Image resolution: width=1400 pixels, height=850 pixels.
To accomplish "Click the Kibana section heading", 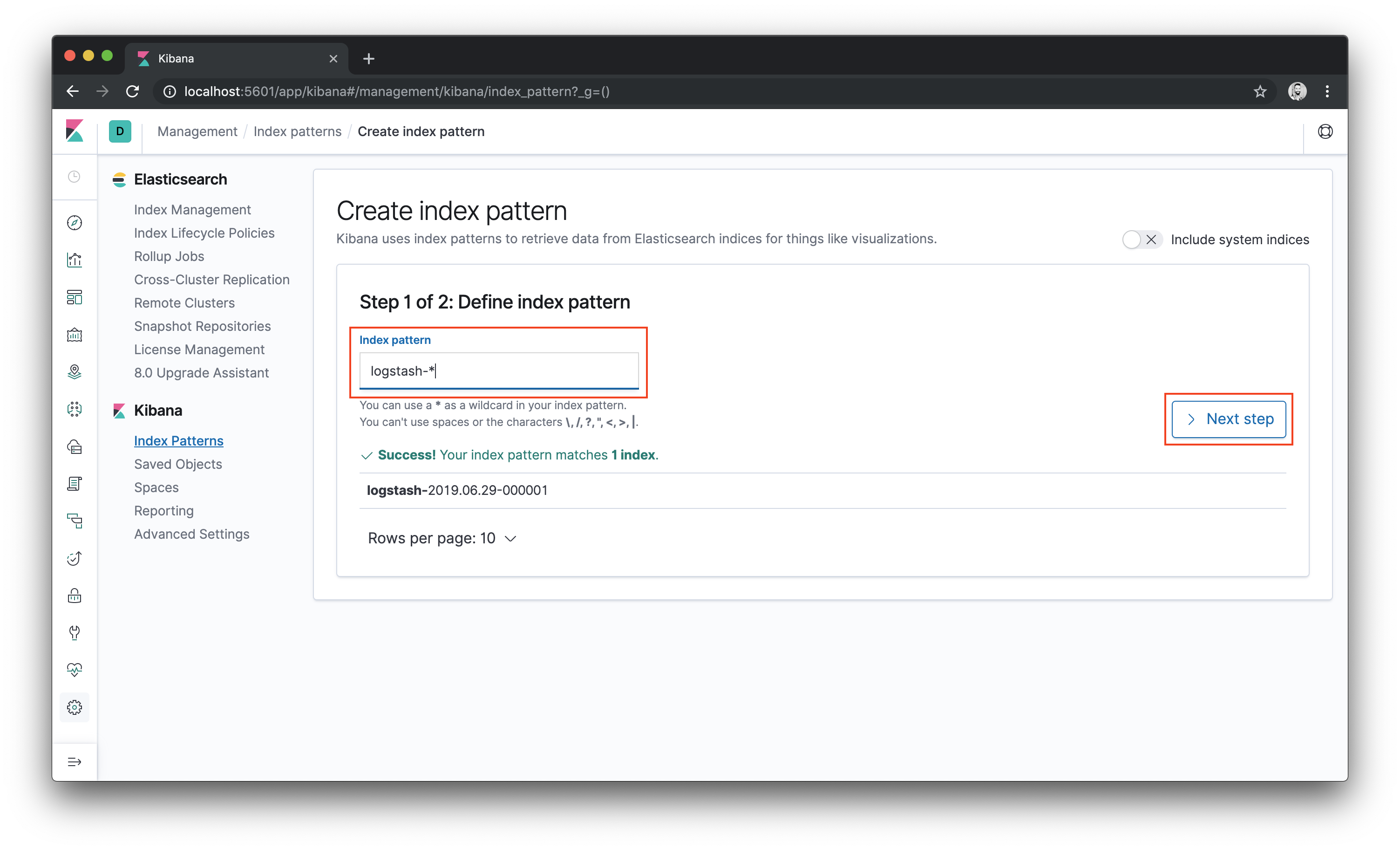I will [x=158, y=411].
